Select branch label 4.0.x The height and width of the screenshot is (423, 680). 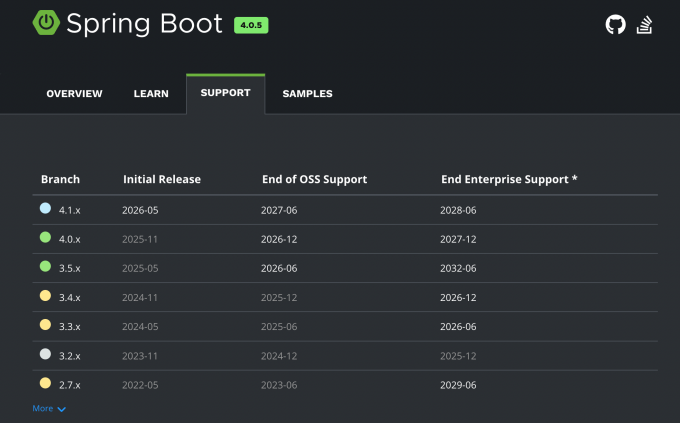70,239
